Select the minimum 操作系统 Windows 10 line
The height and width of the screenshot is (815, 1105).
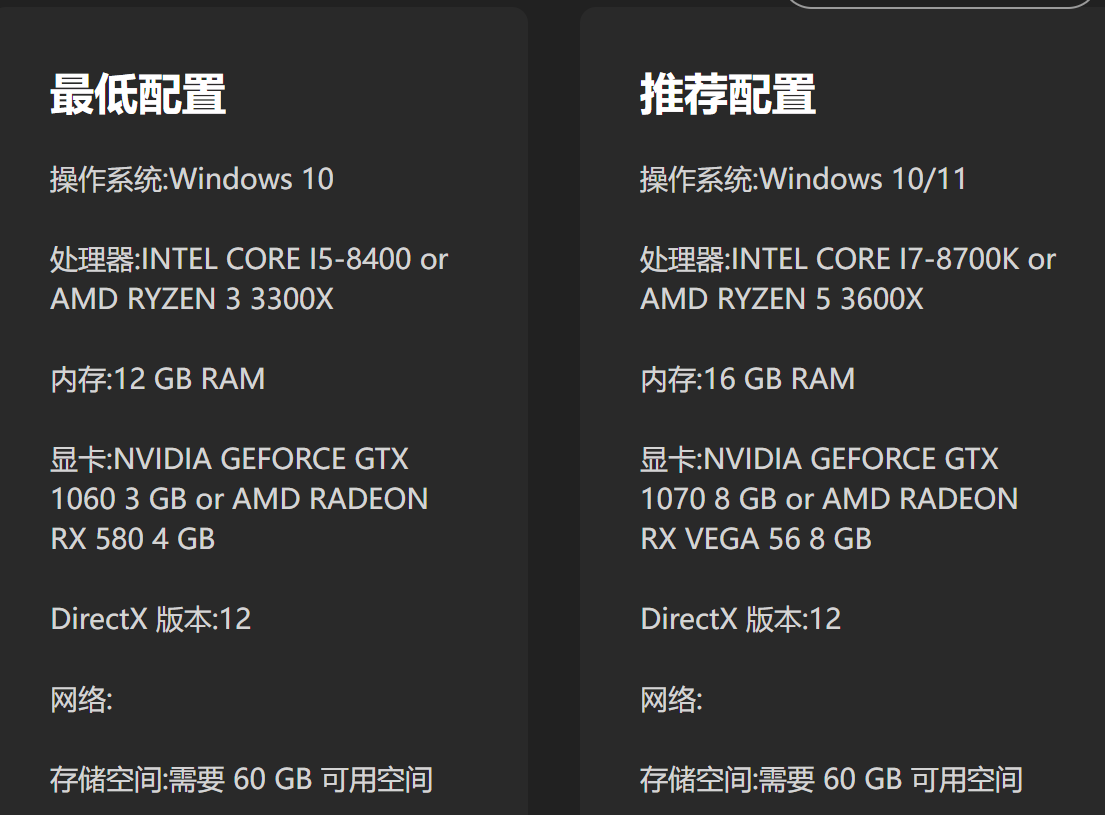click(x=192, y=179)
